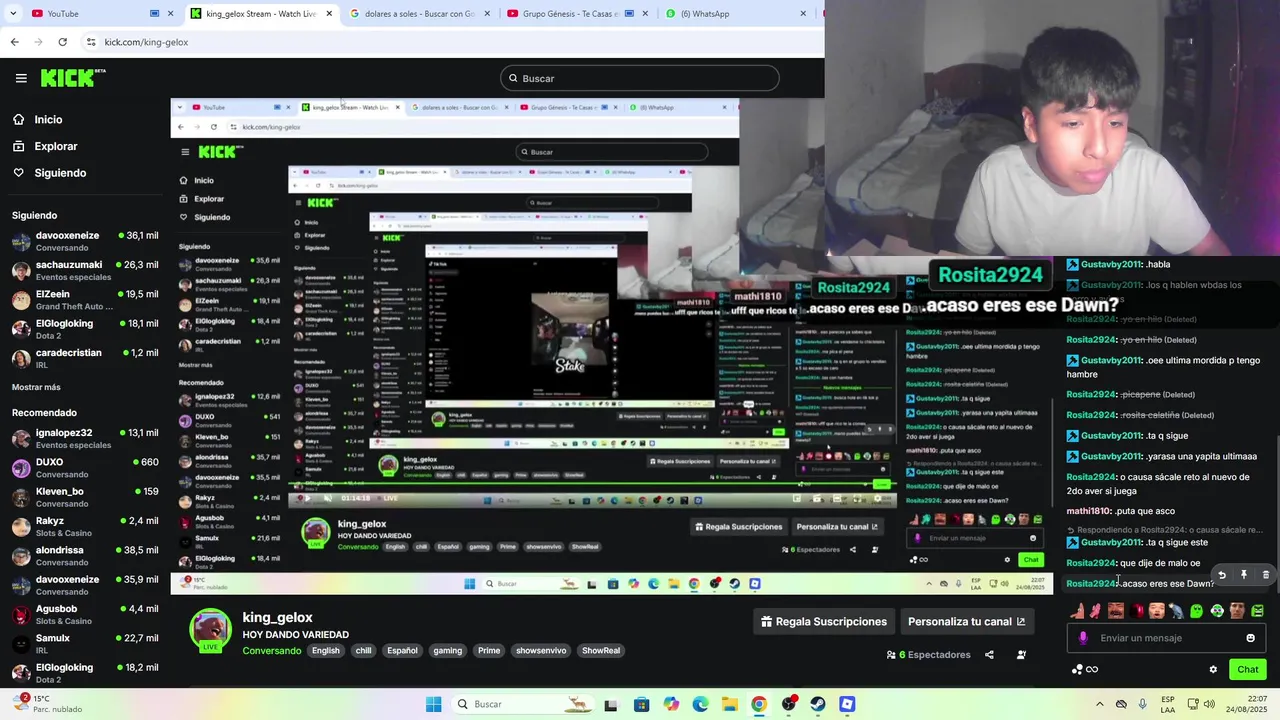The height and width of the screenshot is (720, 1280).
Task: Open Samulx IRL channel
Action: [x=85, y=643]
